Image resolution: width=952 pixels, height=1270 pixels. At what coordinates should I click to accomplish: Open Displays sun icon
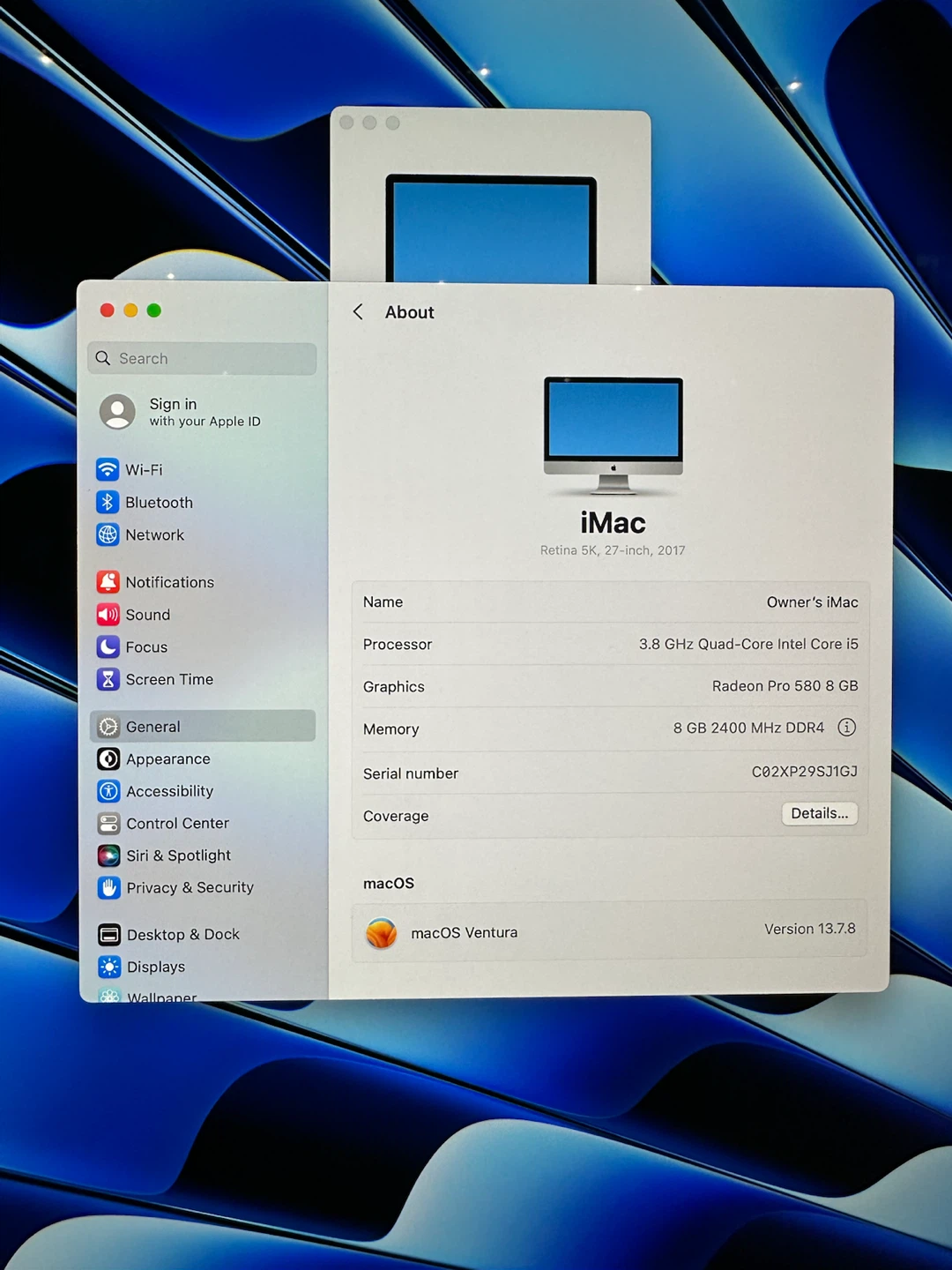(109, 967)
